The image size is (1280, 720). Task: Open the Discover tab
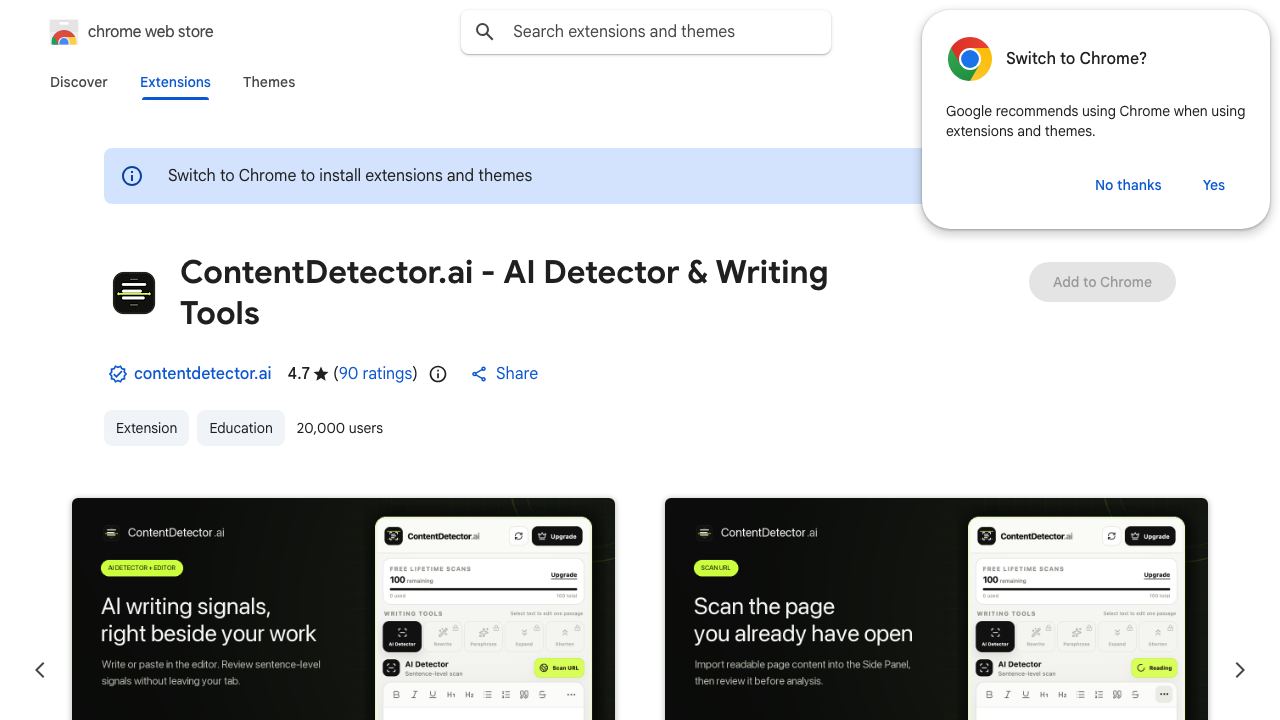[79, 82]
